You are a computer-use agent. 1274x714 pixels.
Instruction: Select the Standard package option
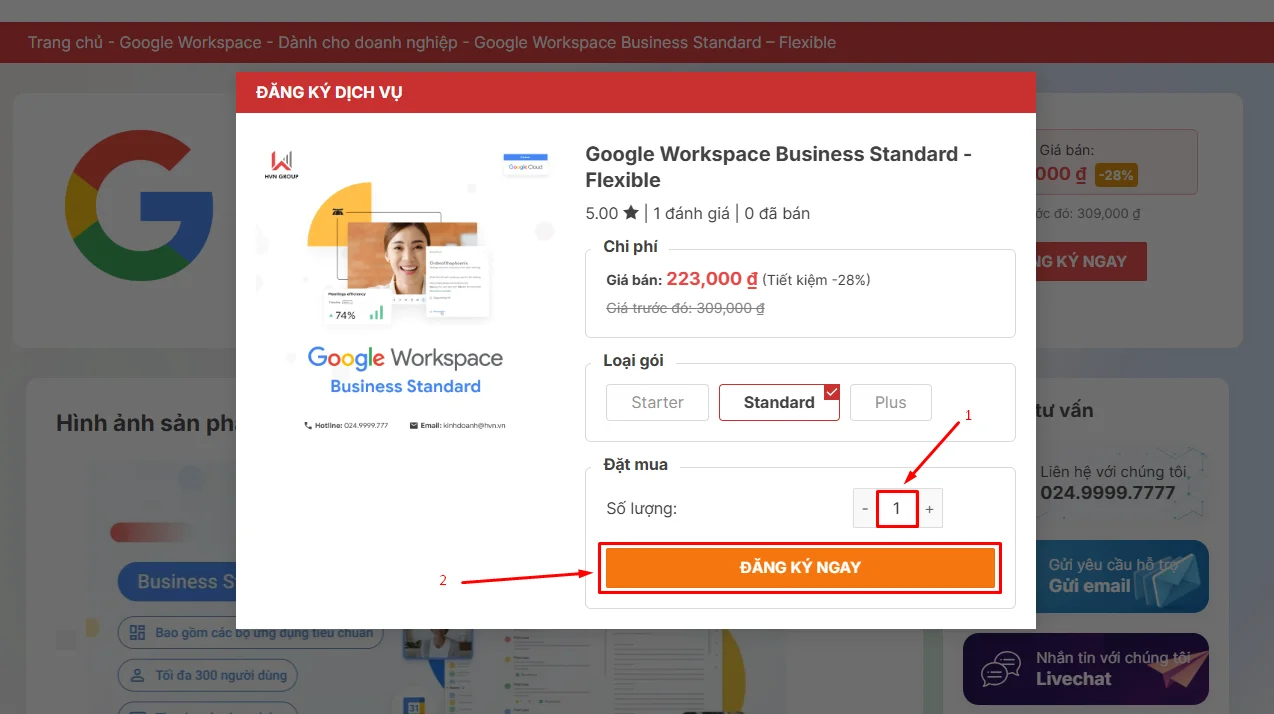click(778, 403)
